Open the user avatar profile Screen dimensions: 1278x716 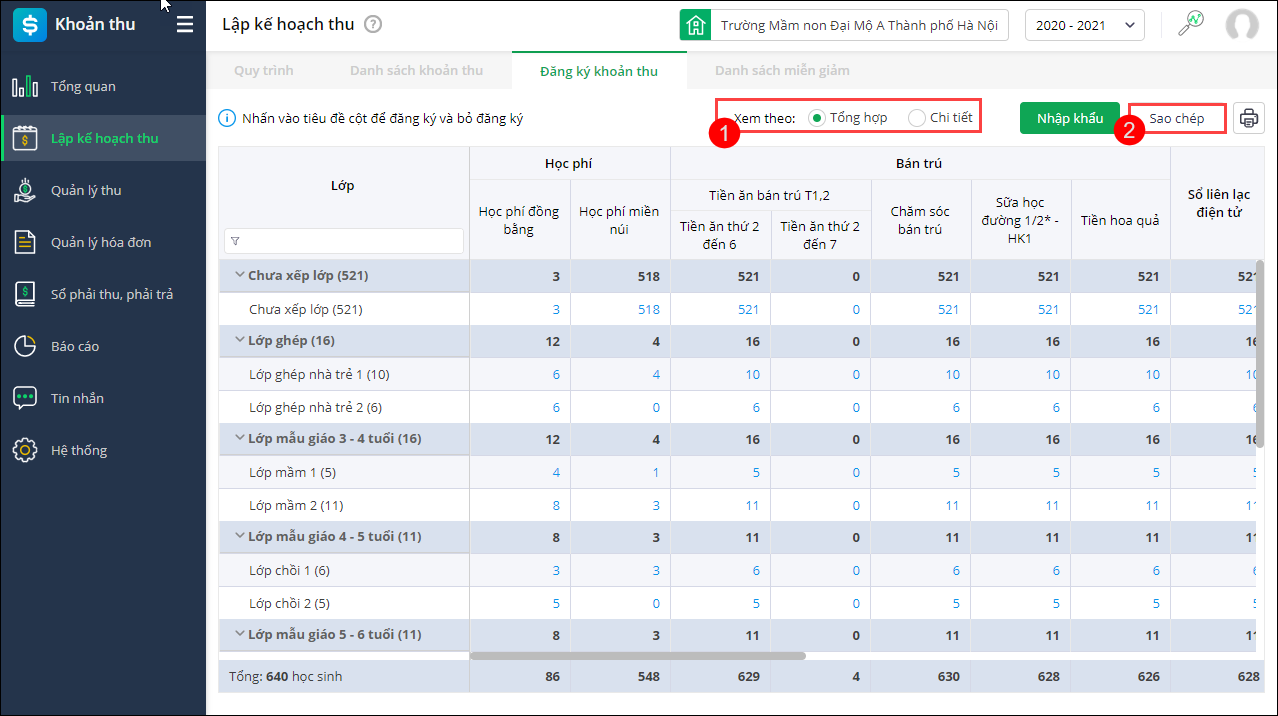pyautogui.click(x=1242, y=25)
